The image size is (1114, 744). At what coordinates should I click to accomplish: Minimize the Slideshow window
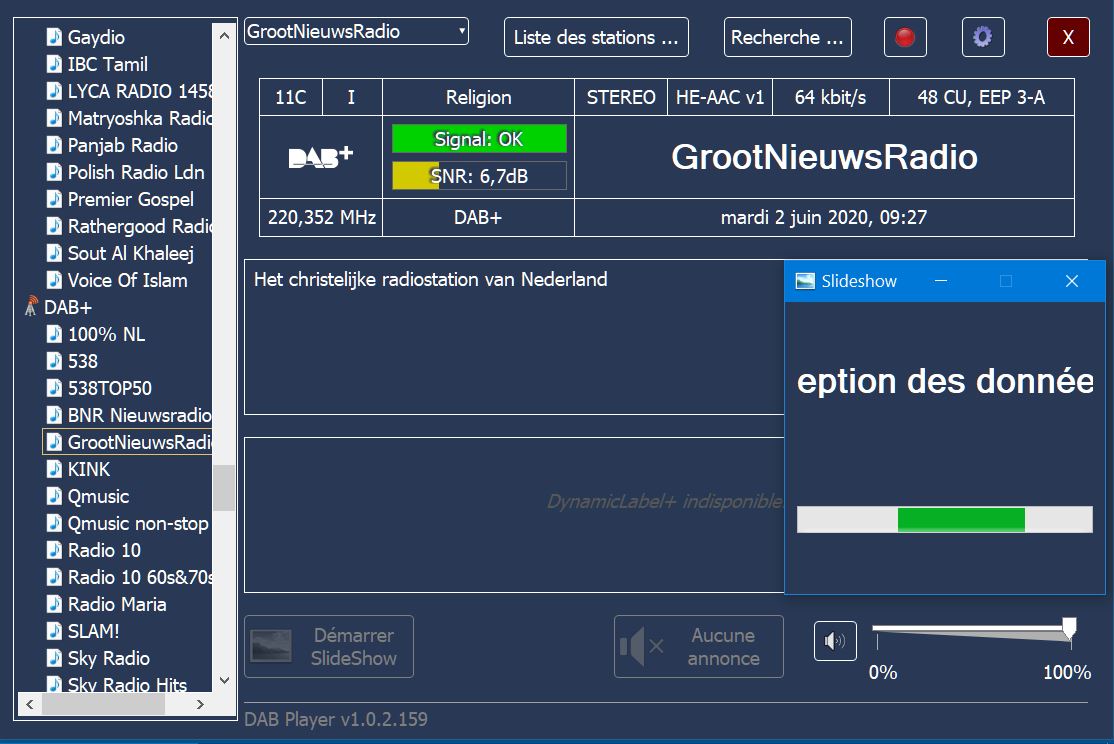[x=941, y=281]
